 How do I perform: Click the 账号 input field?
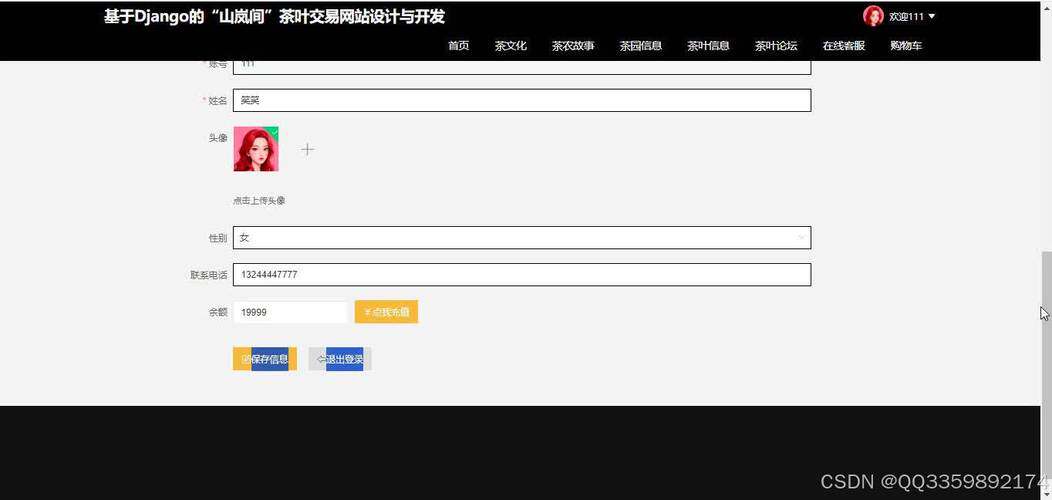(522, 67)
